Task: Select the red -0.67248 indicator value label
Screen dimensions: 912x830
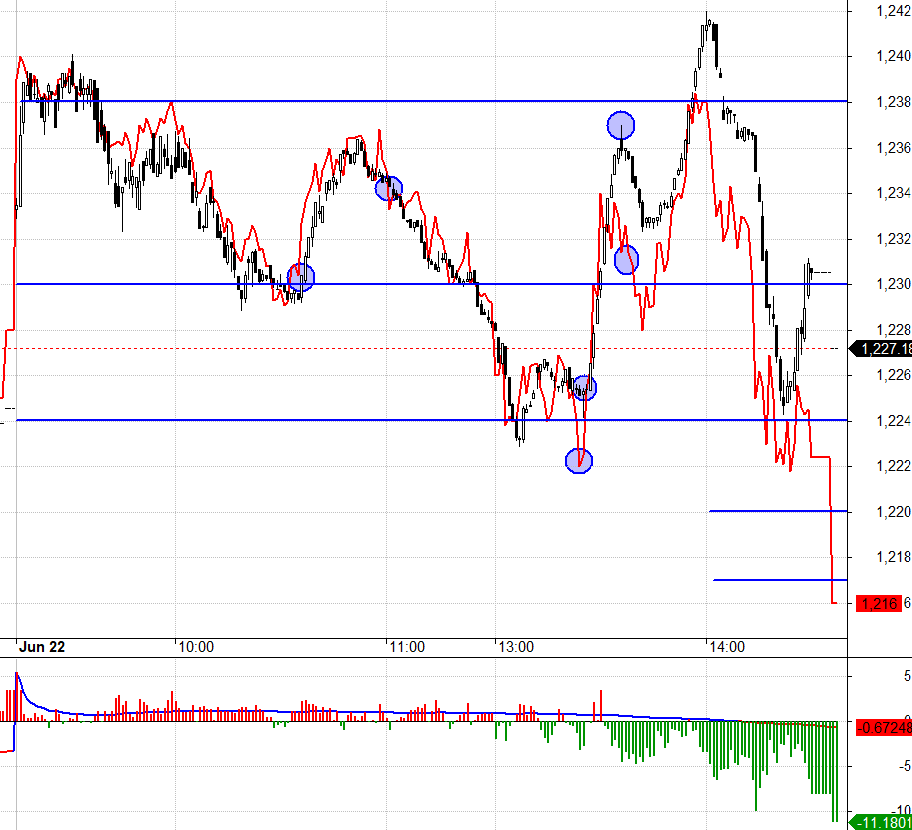Action: pyautogui.click(x=881, y=727)
